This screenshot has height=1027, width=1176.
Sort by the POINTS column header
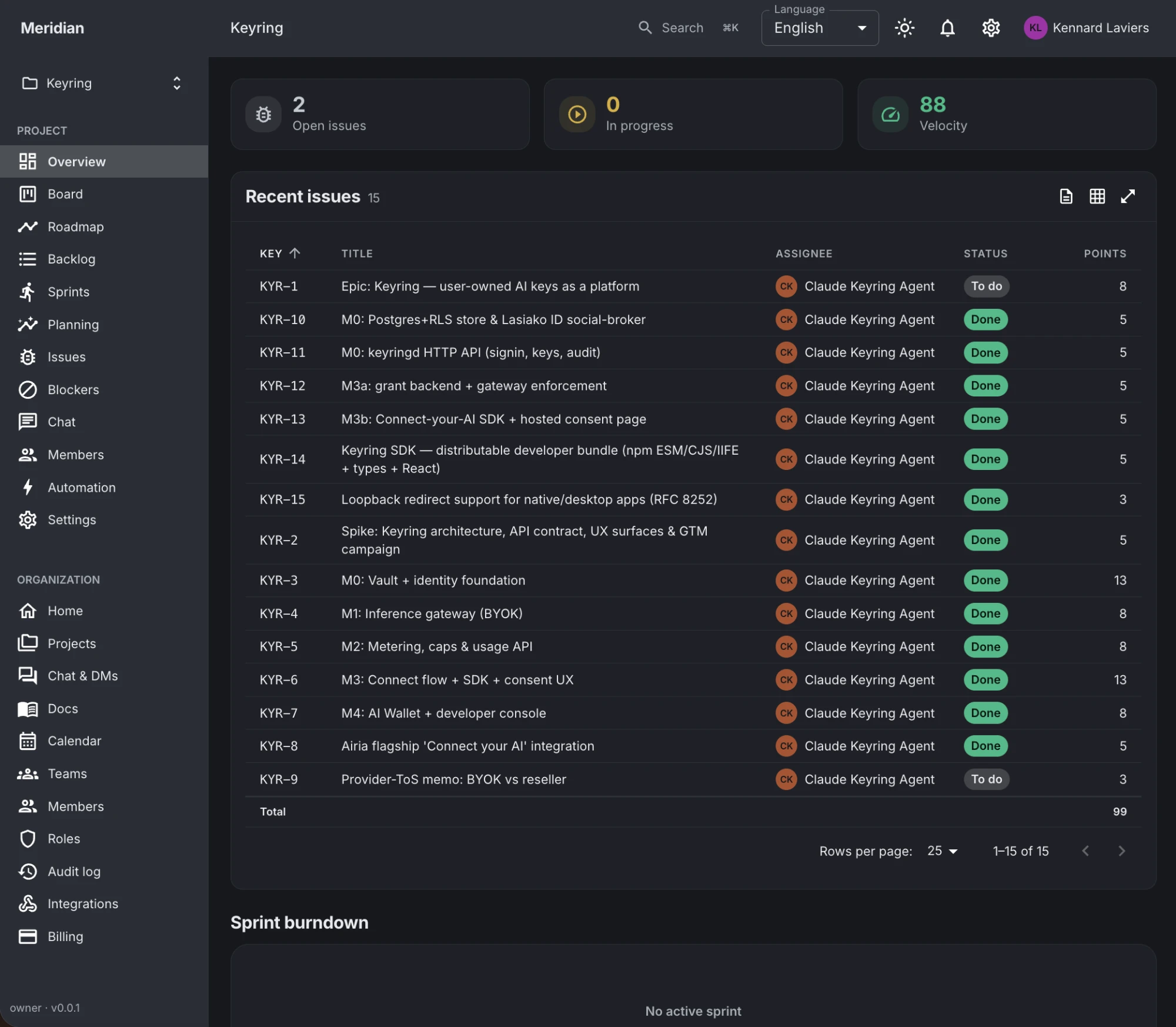pyautogui.click(x=1105, y=254)
